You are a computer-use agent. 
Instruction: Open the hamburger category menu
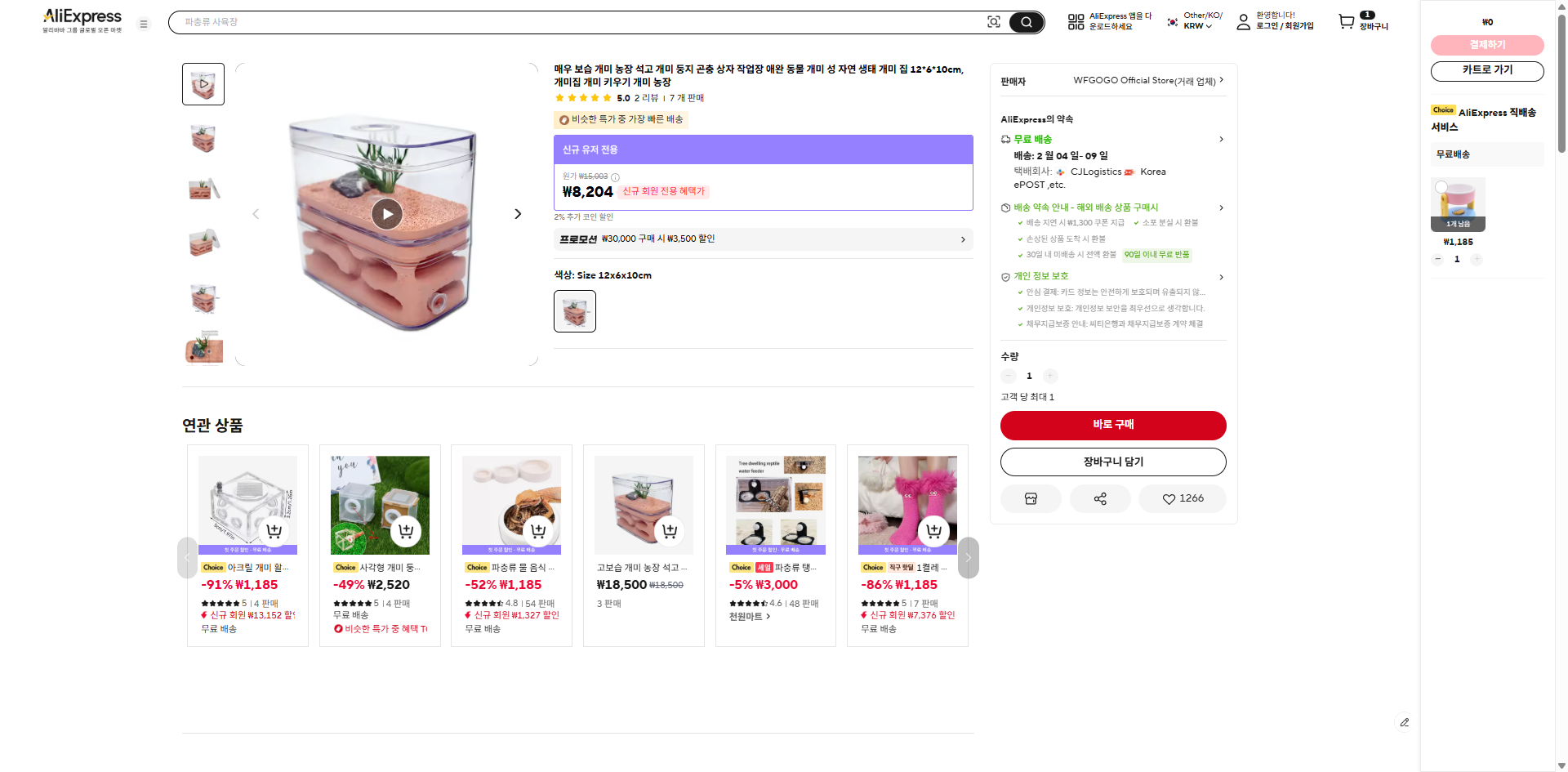point(144,24)
